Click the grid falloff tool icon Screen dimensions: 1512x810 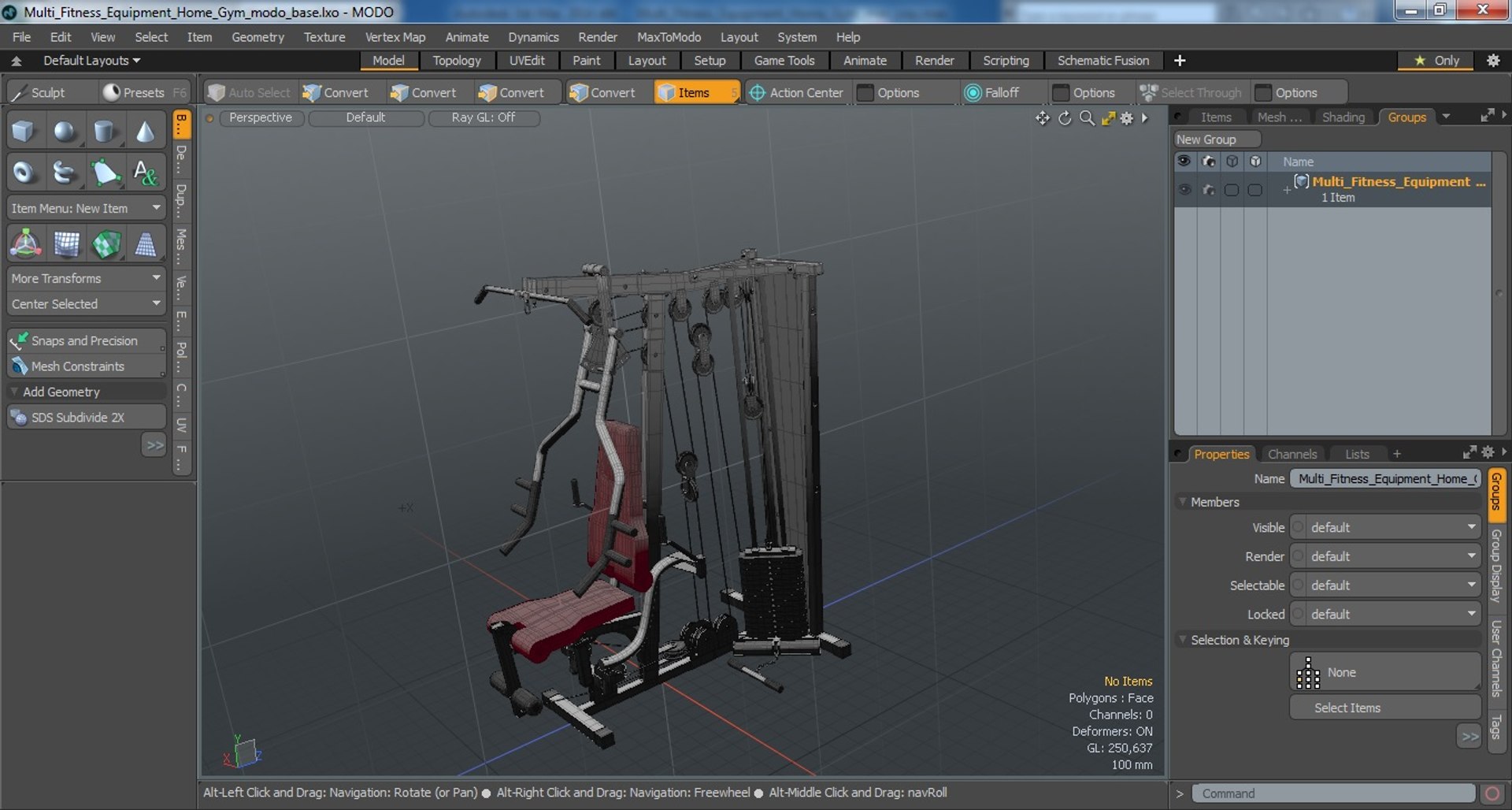point(66,244)
